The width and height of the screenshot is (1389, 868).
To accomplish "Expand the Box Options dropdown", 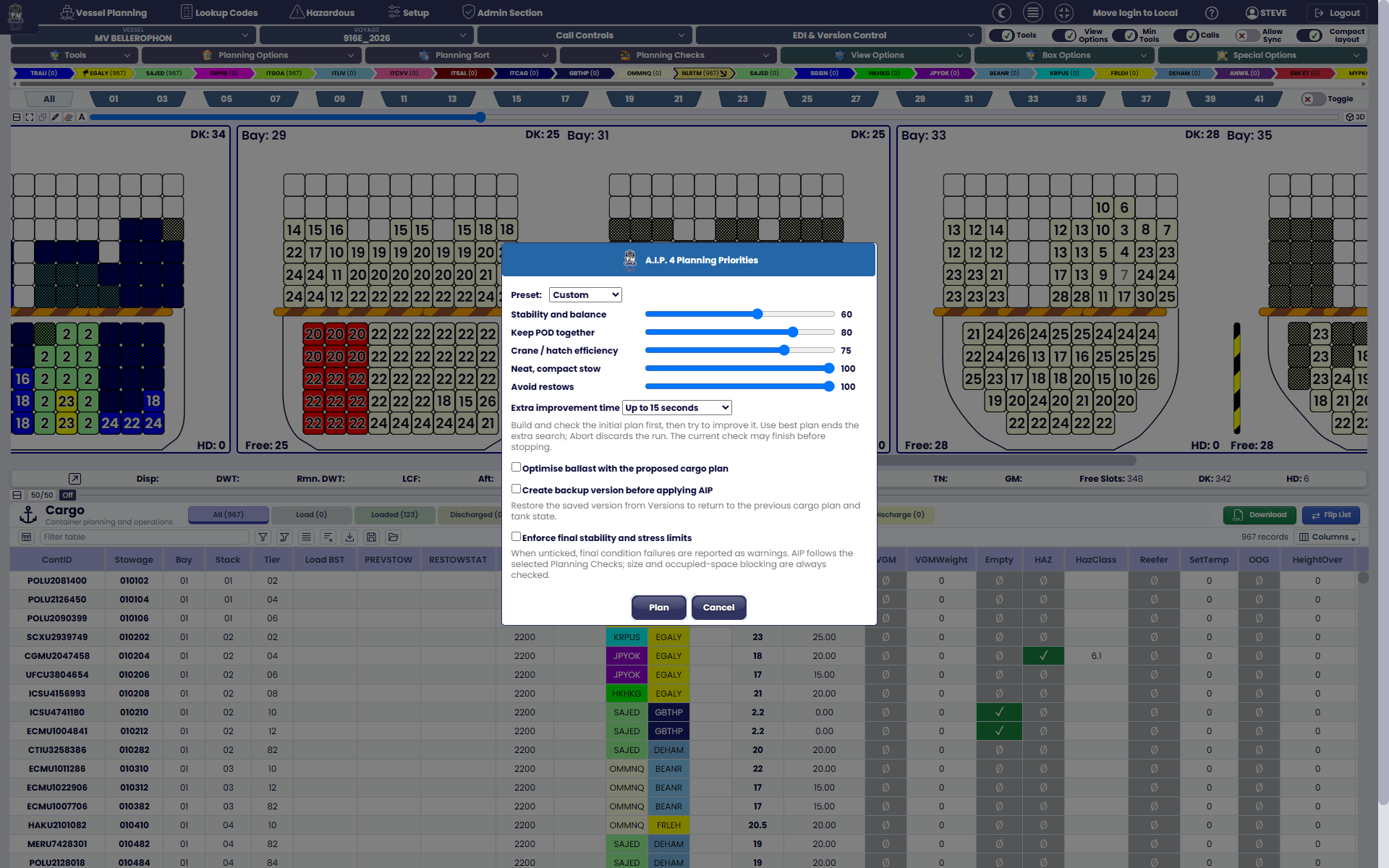I will (1065, 55).
